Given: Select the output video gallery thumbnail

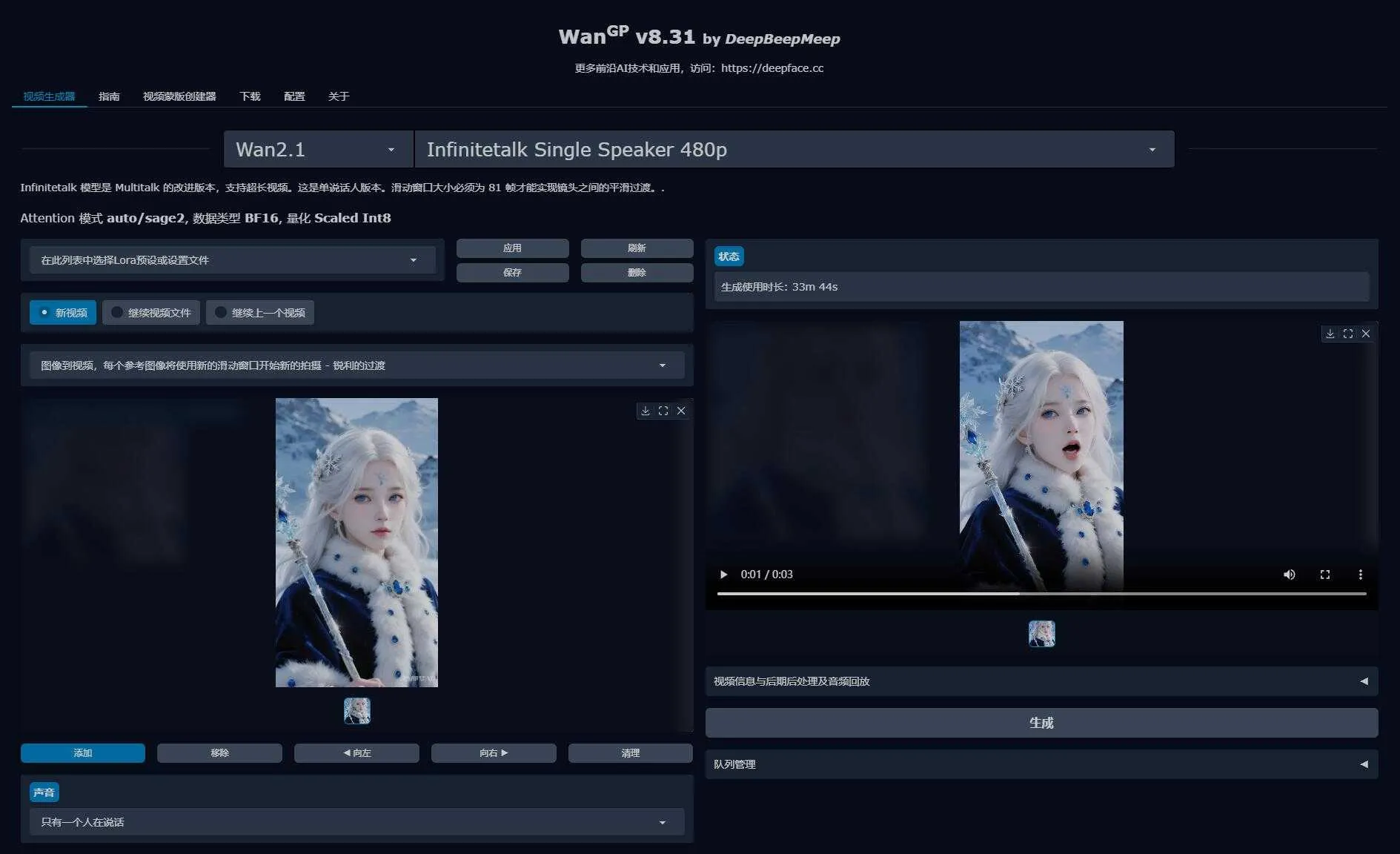Looking at the screenshot, I should pyautogui.click(x=1042, y=634).
